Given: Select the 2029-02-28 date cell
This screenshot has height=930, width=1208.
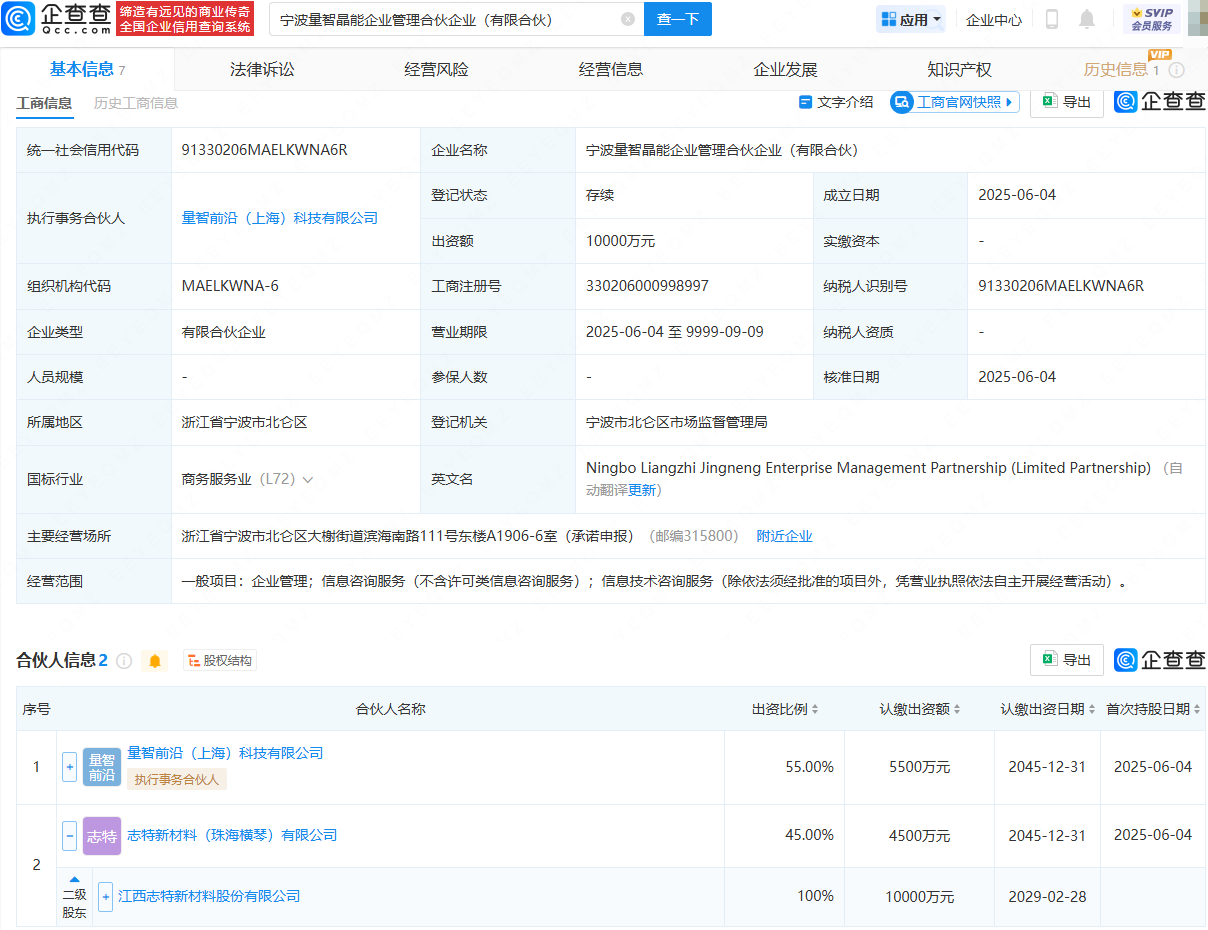Looking at the screenshot, I should 1047,896.
